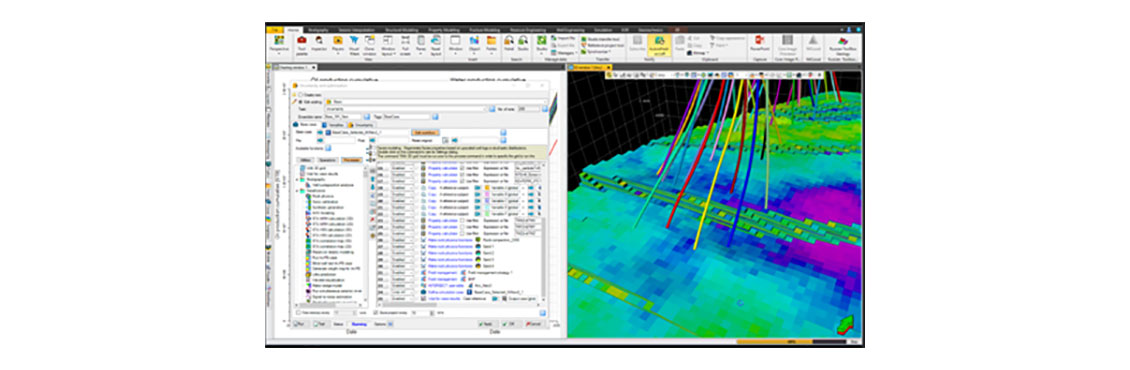Click the Apply button in dialog
Viewport: 1130px width, 370px height.
[x=489, y=324]
